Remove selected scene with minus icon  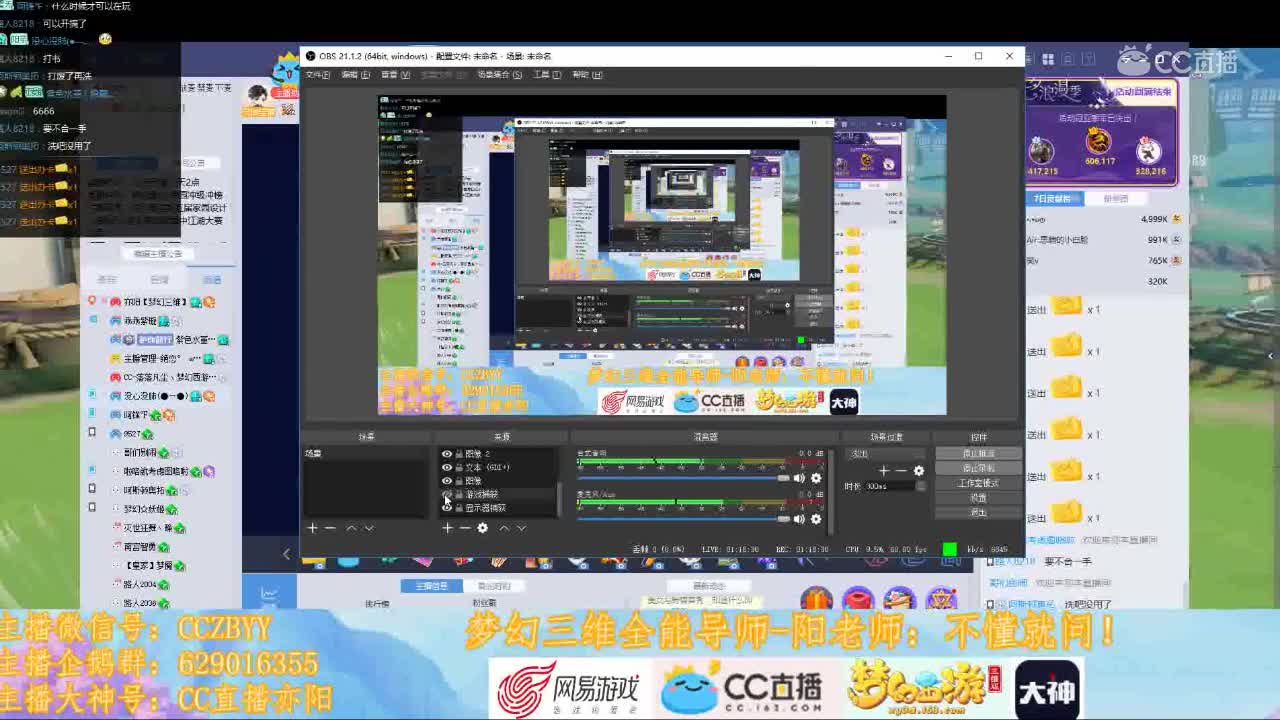(330, 528)
